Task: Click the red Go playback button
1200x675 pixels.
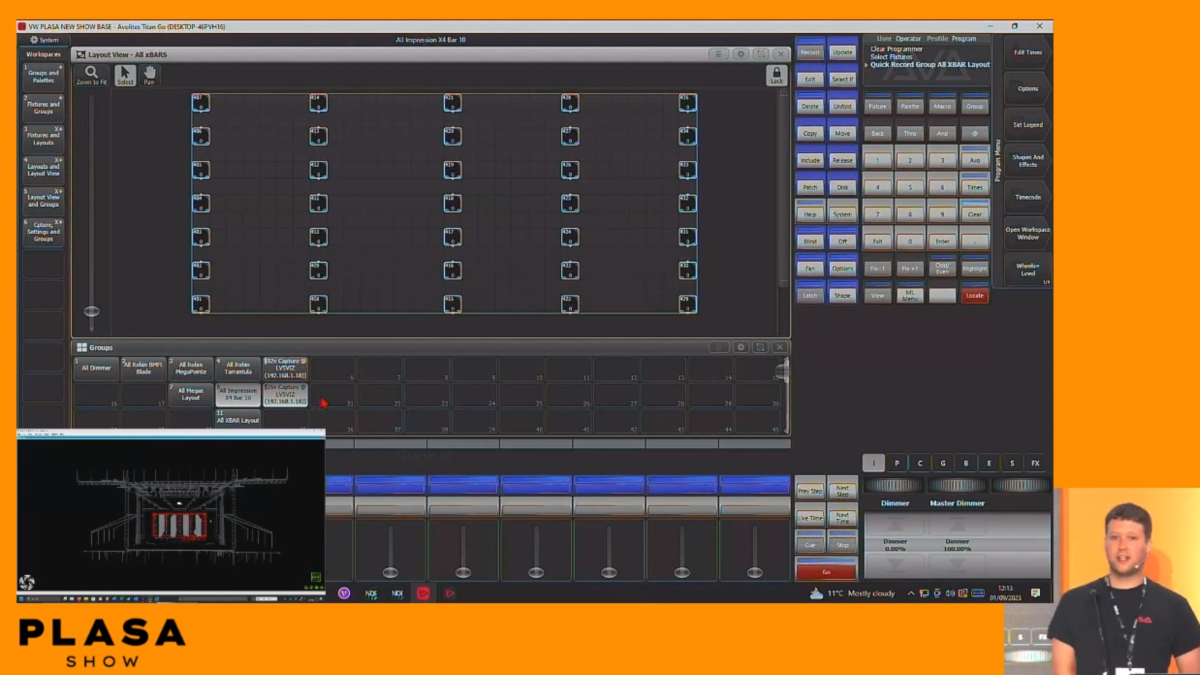Action: point(826,571)
